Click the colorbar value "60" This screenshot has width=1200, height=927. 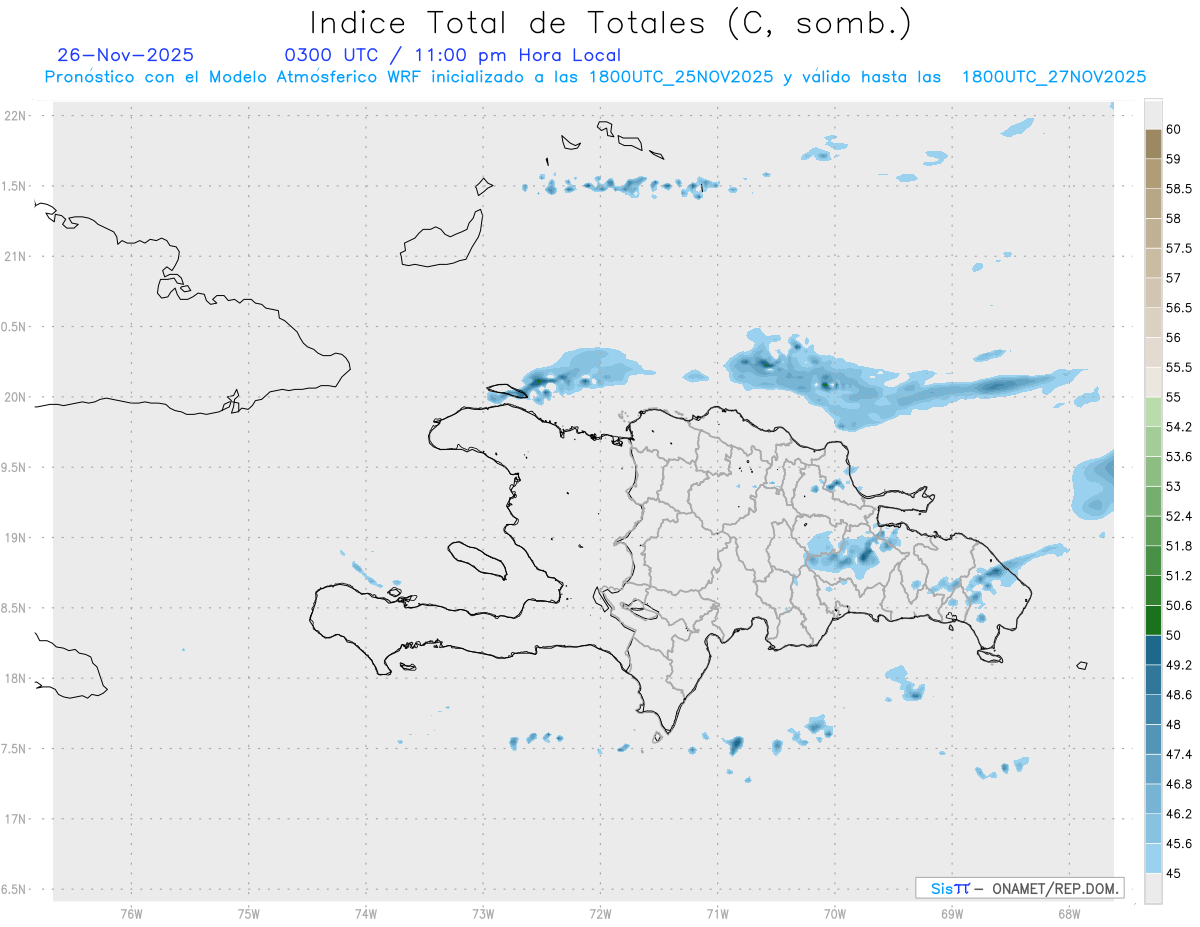[1174, 129]
